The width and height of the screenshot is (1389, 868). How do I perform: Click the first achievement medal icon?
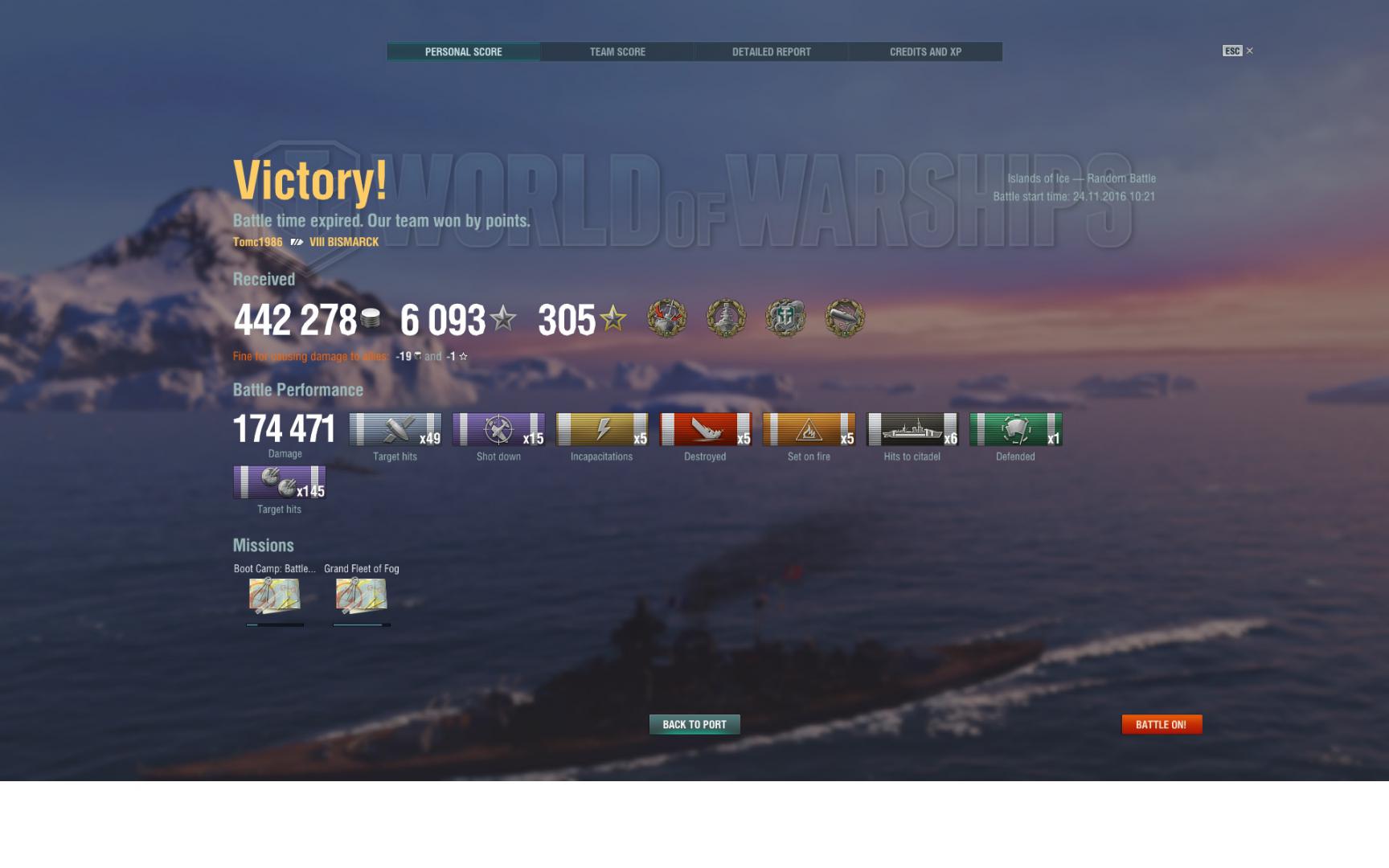(x=667, y=317)
